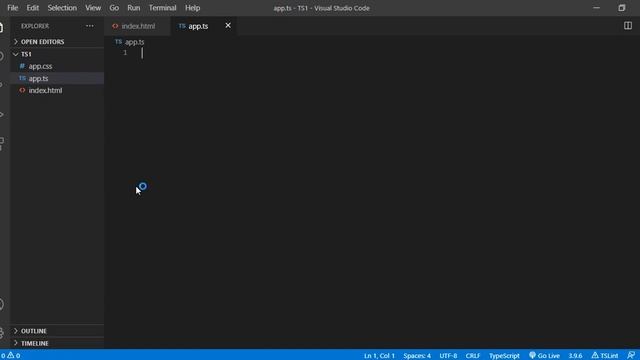The height and width of the screenshot is (360, 640).
Task: Click errors and warnings status indicator
Action: [10, 356]
